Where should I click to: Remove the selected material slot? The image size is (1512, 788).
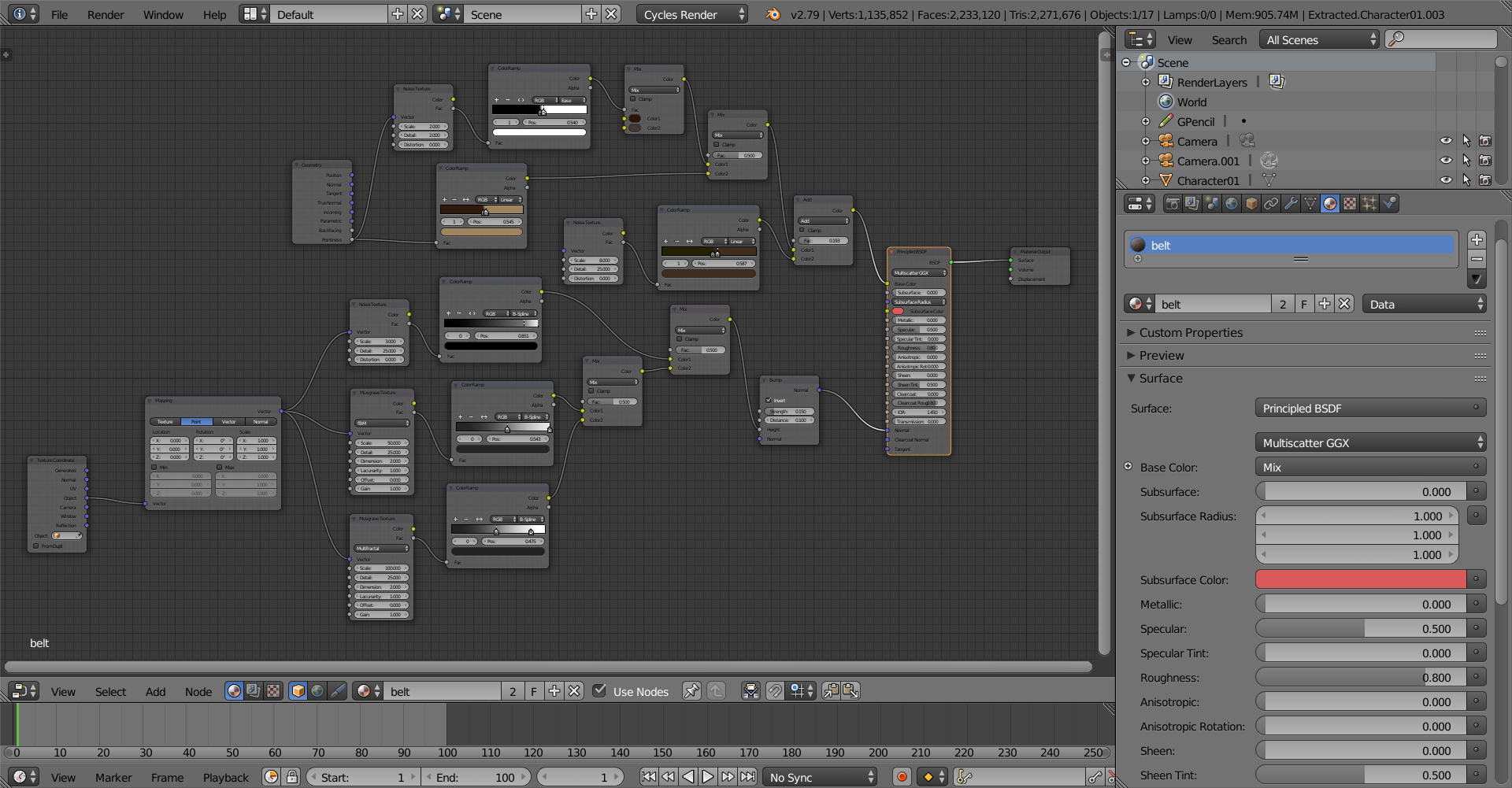click(1477, 259)
